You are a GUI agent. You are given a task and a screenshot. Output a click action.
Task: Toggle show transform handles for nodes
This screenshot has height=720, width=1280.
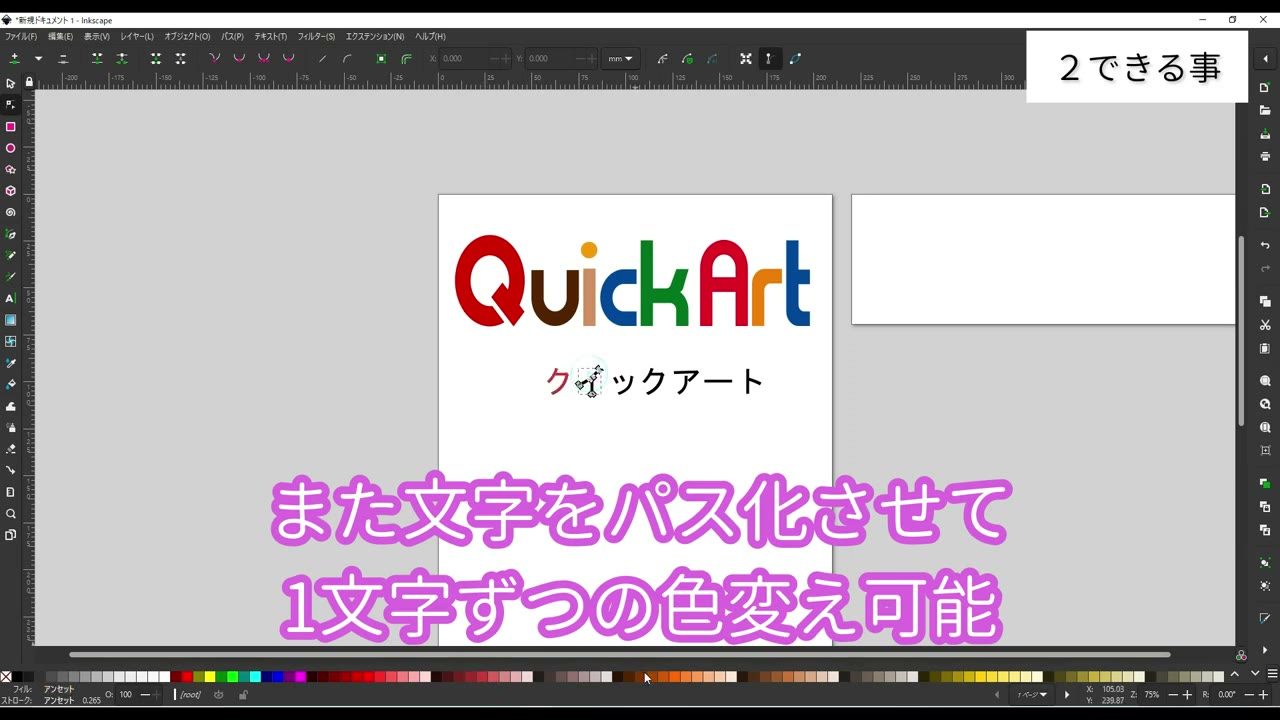[745, 59]
